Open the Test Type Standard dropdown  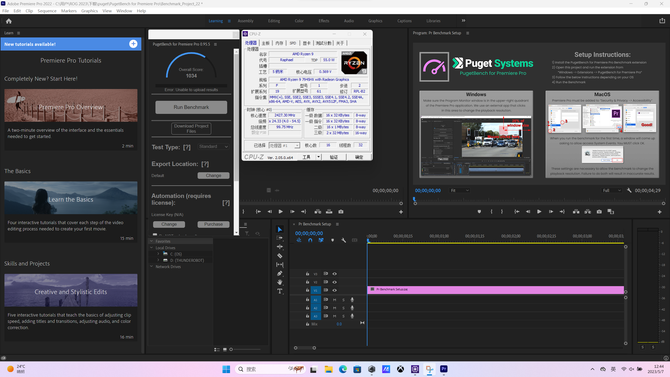click(213, 147)
